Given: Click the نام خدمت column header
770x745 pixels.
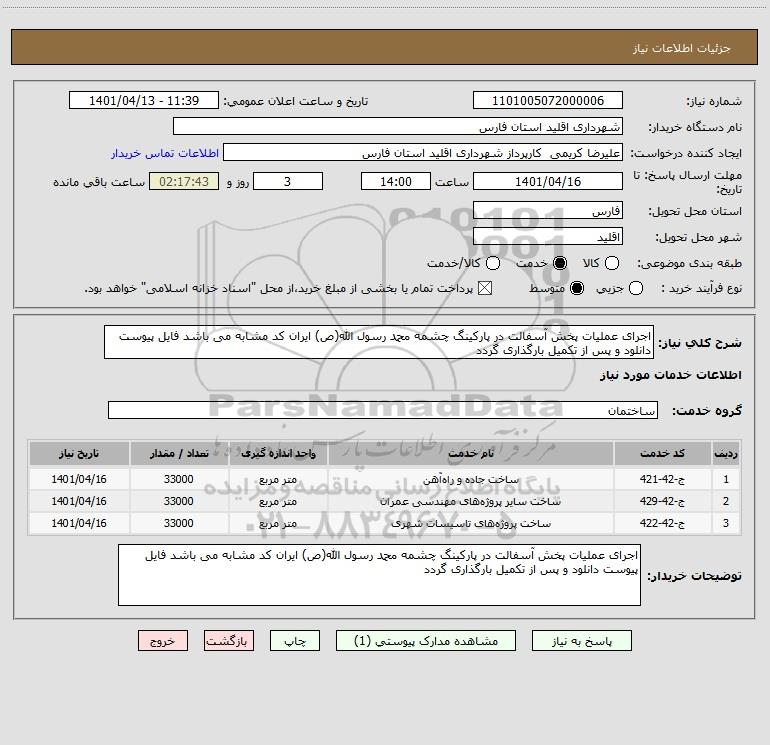Looking at the screenshot, I should coord(470,453).
